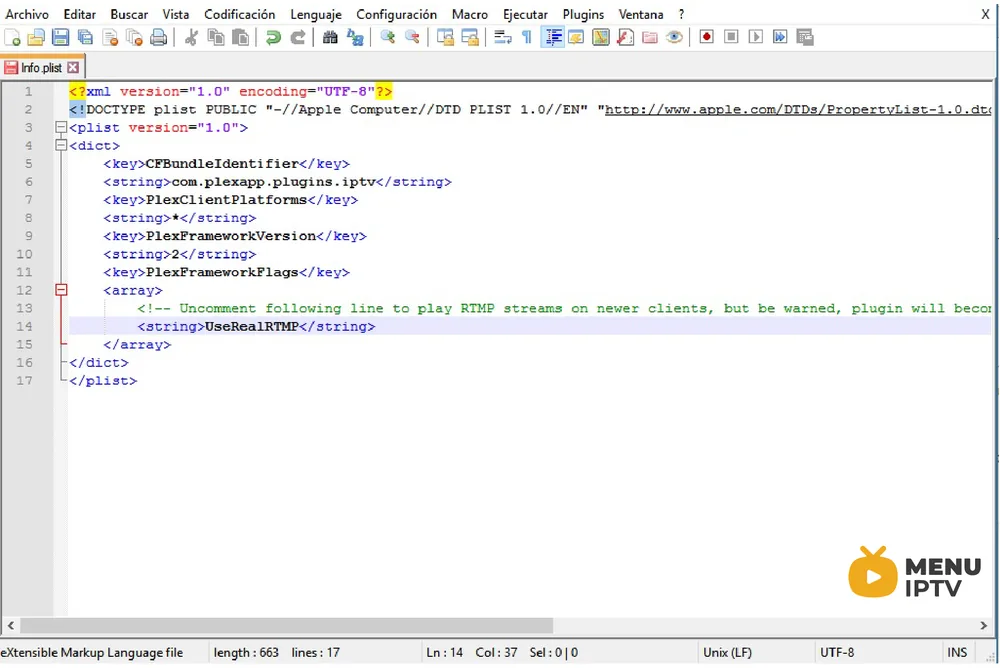Image resolution: width=1000 pixels, height=668 pixels.
Task: Play the recorded macro
Action: tap(755, 37)
